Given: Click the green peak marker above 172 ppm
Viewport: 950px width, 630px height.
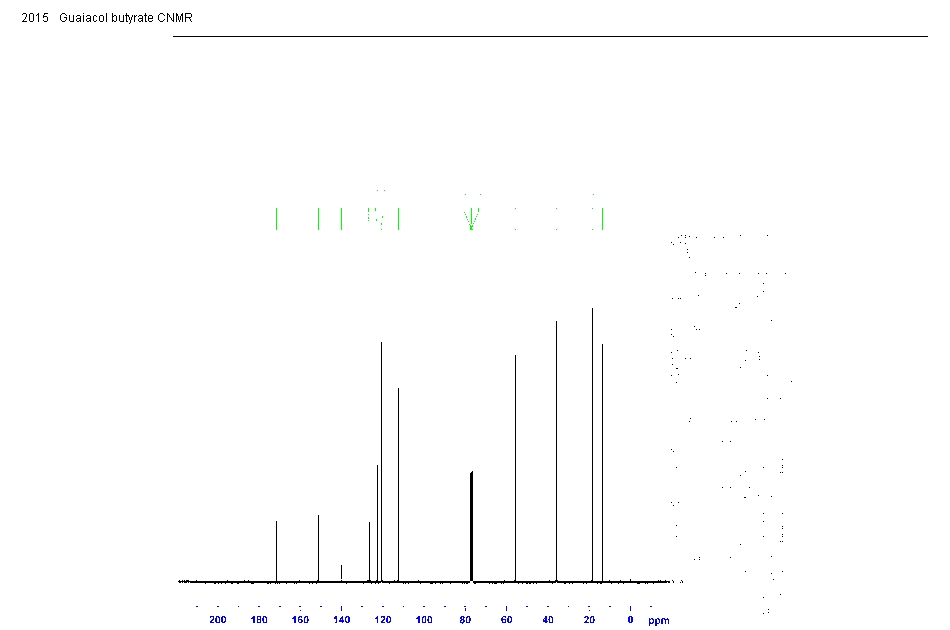Looking at the screenshot, I should tap(276, 219).
